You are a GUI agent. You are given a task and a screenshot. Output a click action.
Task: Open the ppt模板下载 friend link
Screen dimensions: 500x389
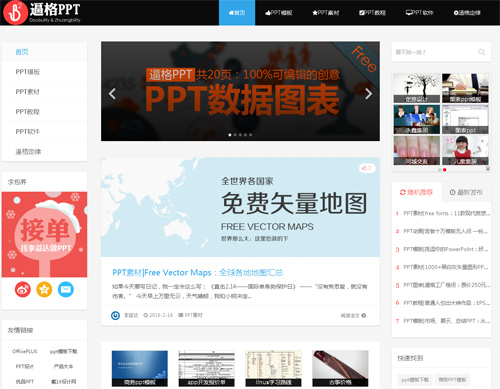click(63, 351)
